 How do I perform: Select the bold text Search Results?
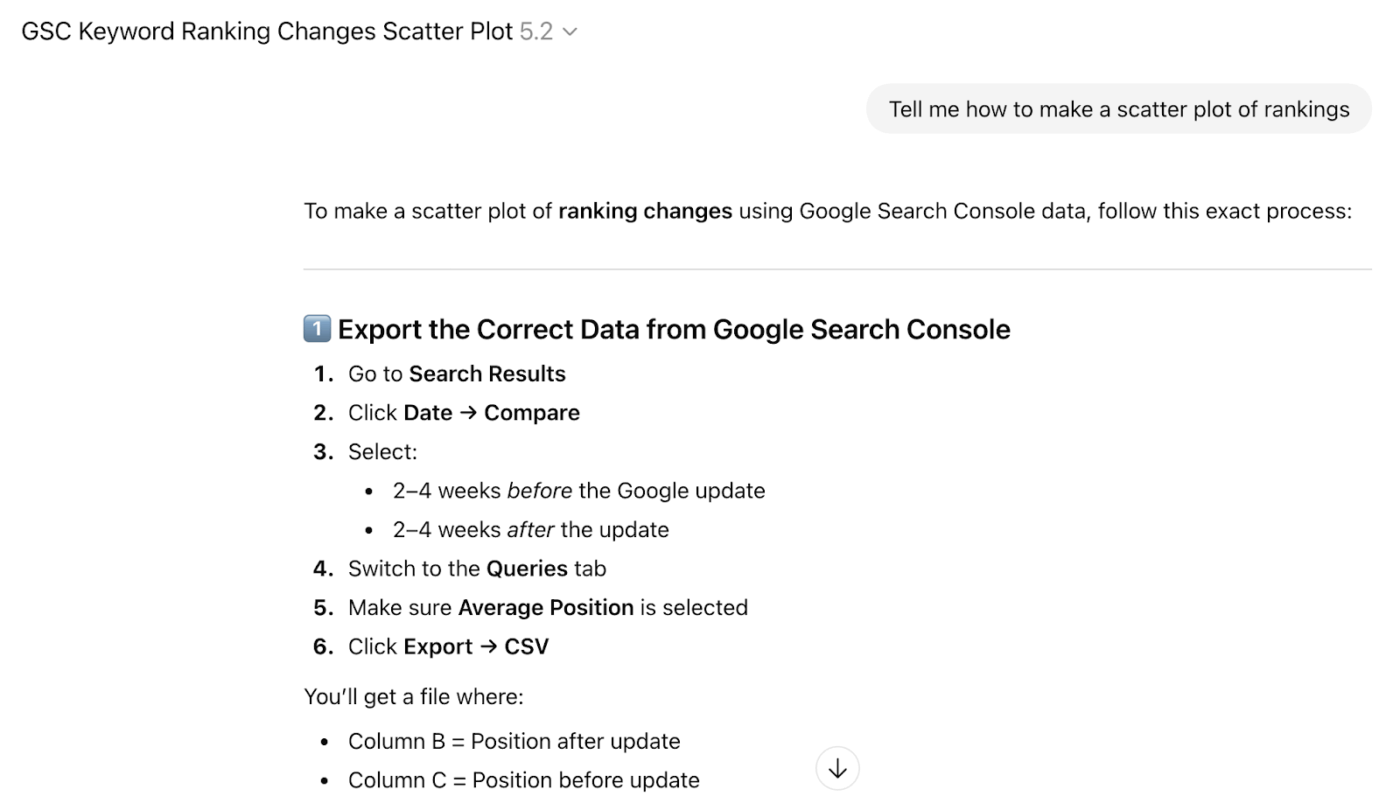point(487,373)
